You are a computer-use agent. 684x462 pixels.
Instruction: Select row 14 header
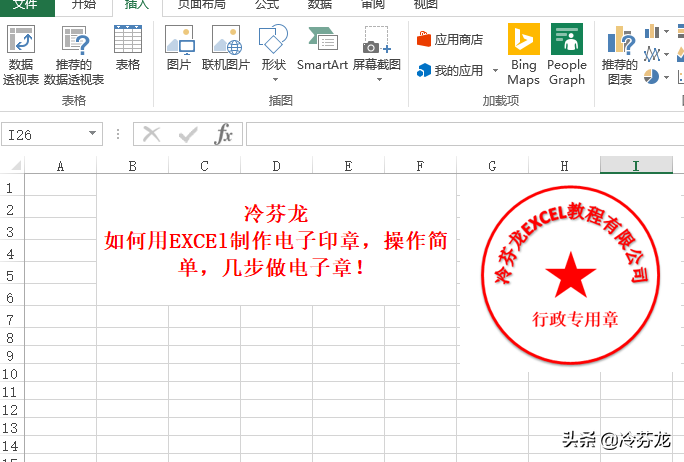click(12, 446)
